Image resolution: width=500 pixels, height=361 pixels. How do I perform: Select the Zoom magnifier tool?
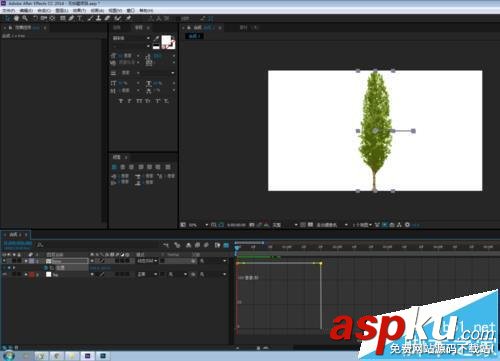pyautogui.click(x=25, y=18)
